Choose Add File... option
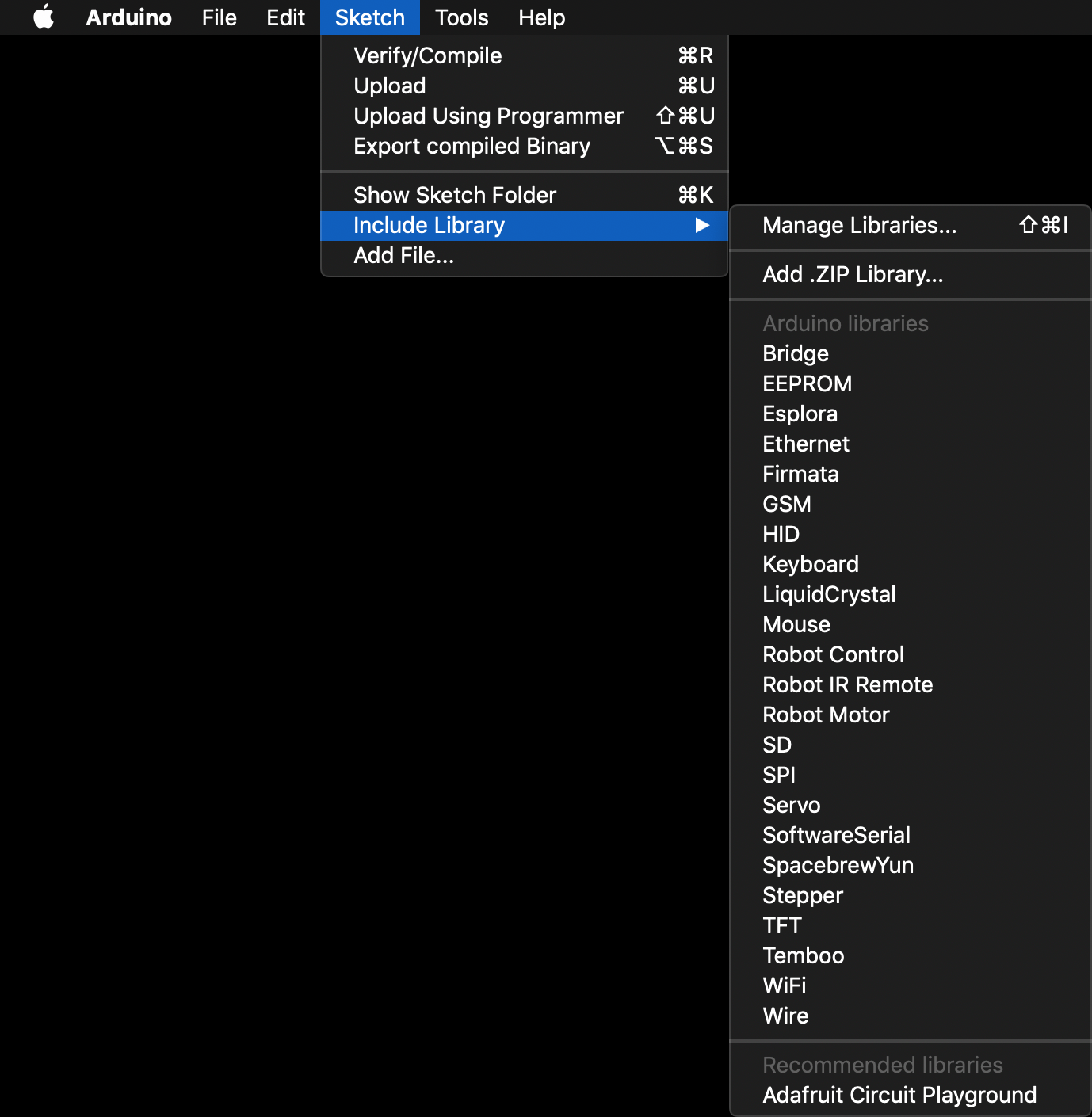1092x1117 pixels. [403, 256]
